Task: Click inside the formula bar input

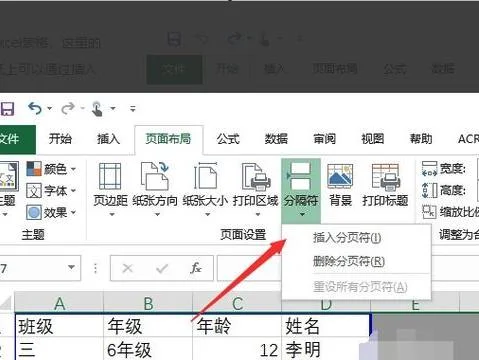Action: [x=250, y=268]
